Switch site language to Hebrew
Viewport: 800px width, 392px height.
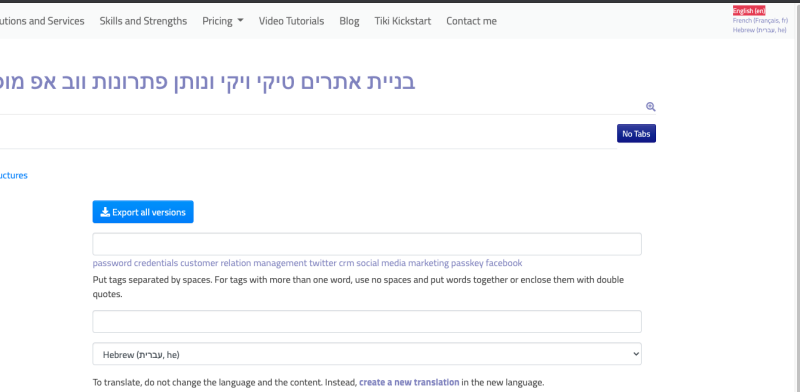(759, 30)
